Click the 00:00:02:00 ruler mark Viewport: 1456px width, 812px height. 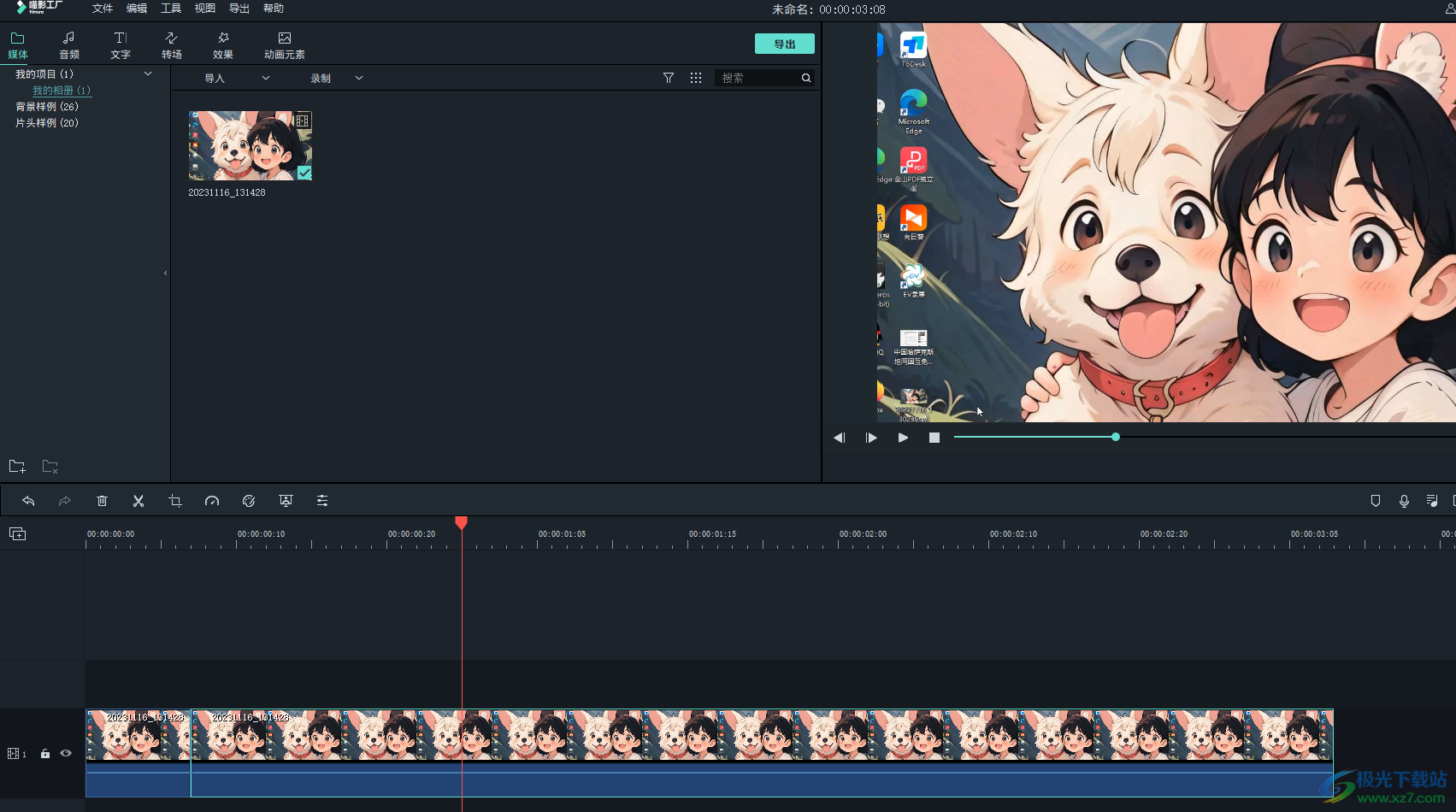(x=863, y=534)
